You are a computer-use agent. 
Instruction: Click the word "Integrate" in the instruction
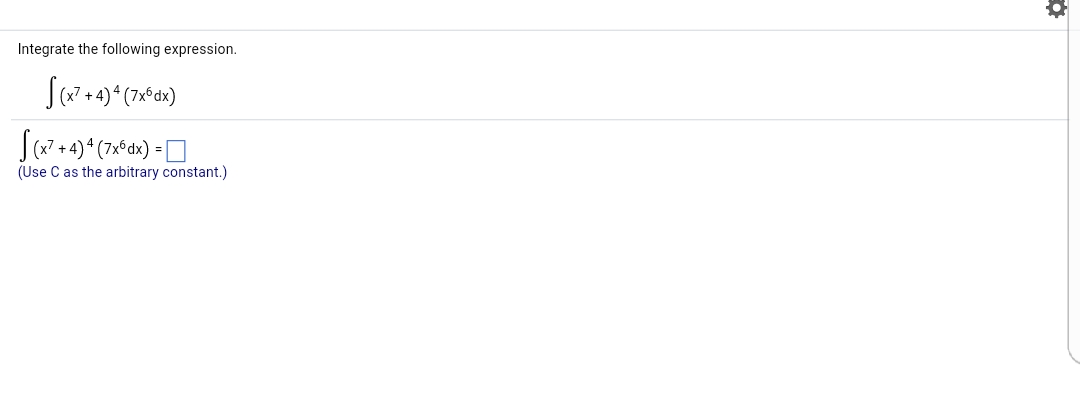pyautogui.click(x=46, y=49)
